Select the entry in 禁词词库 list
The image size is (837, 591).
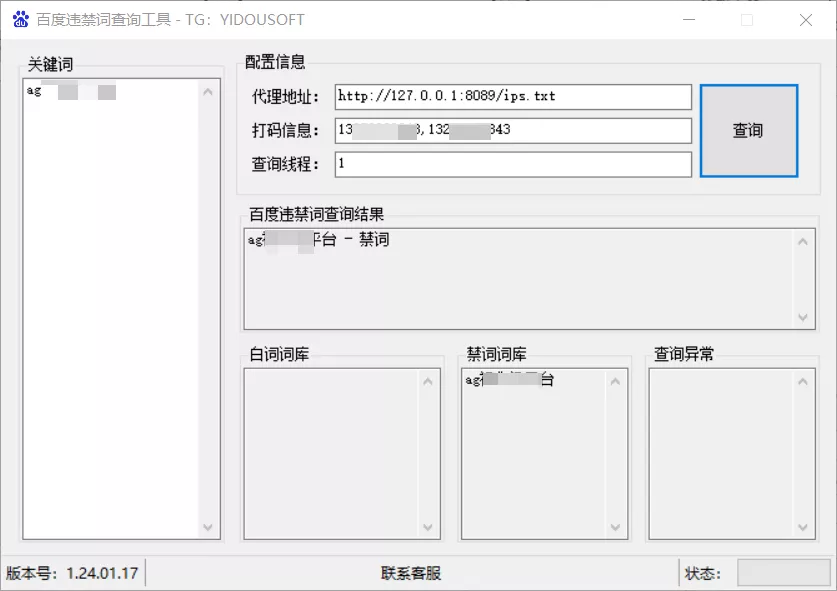pos(509,380)
